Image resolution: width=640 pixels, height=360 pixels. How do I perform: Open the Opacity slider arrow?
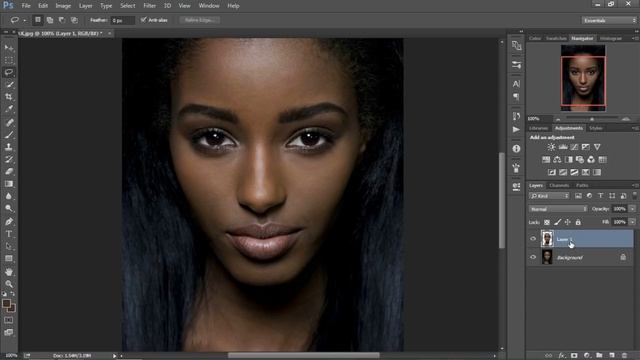(x=632, y=209)
